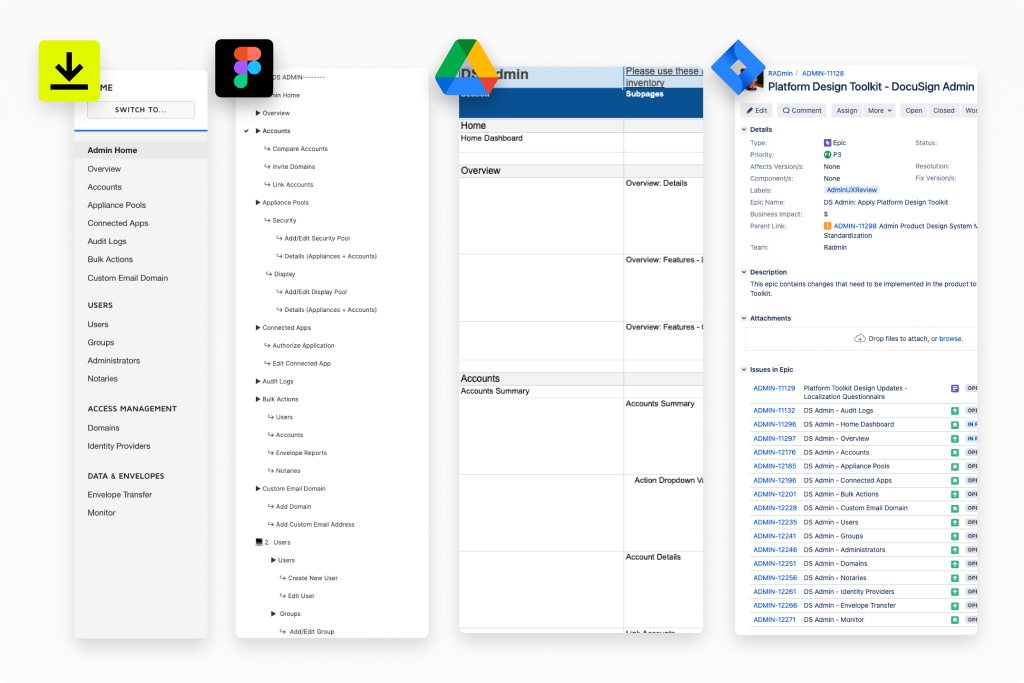Screen dimensions: 1024x683
Task: Select Add Custom Email Address item
Action: click(x=315, y=524)
